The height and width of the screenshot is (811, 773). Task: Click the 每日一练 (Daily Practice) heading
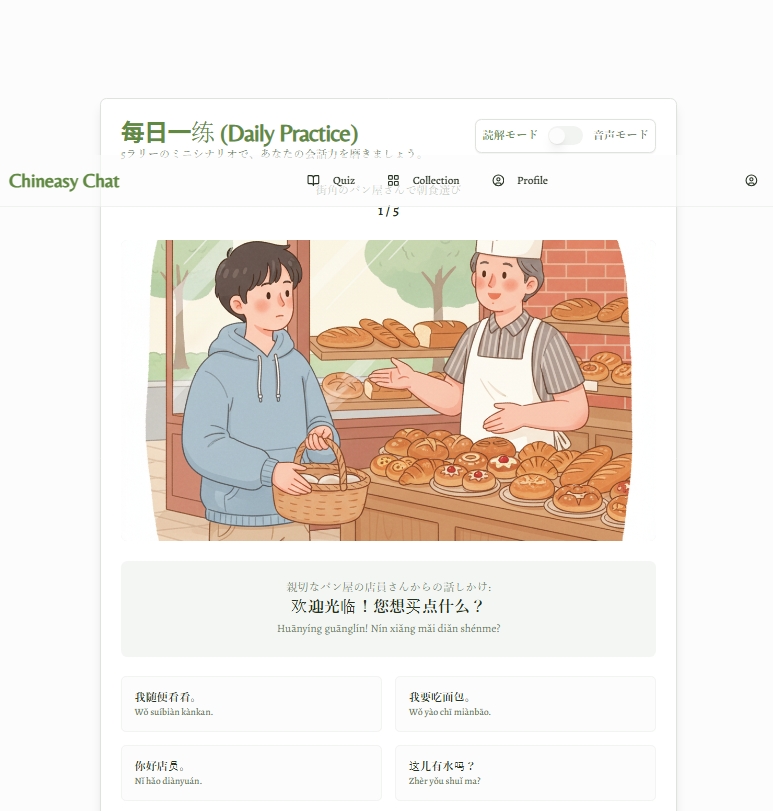239,133
